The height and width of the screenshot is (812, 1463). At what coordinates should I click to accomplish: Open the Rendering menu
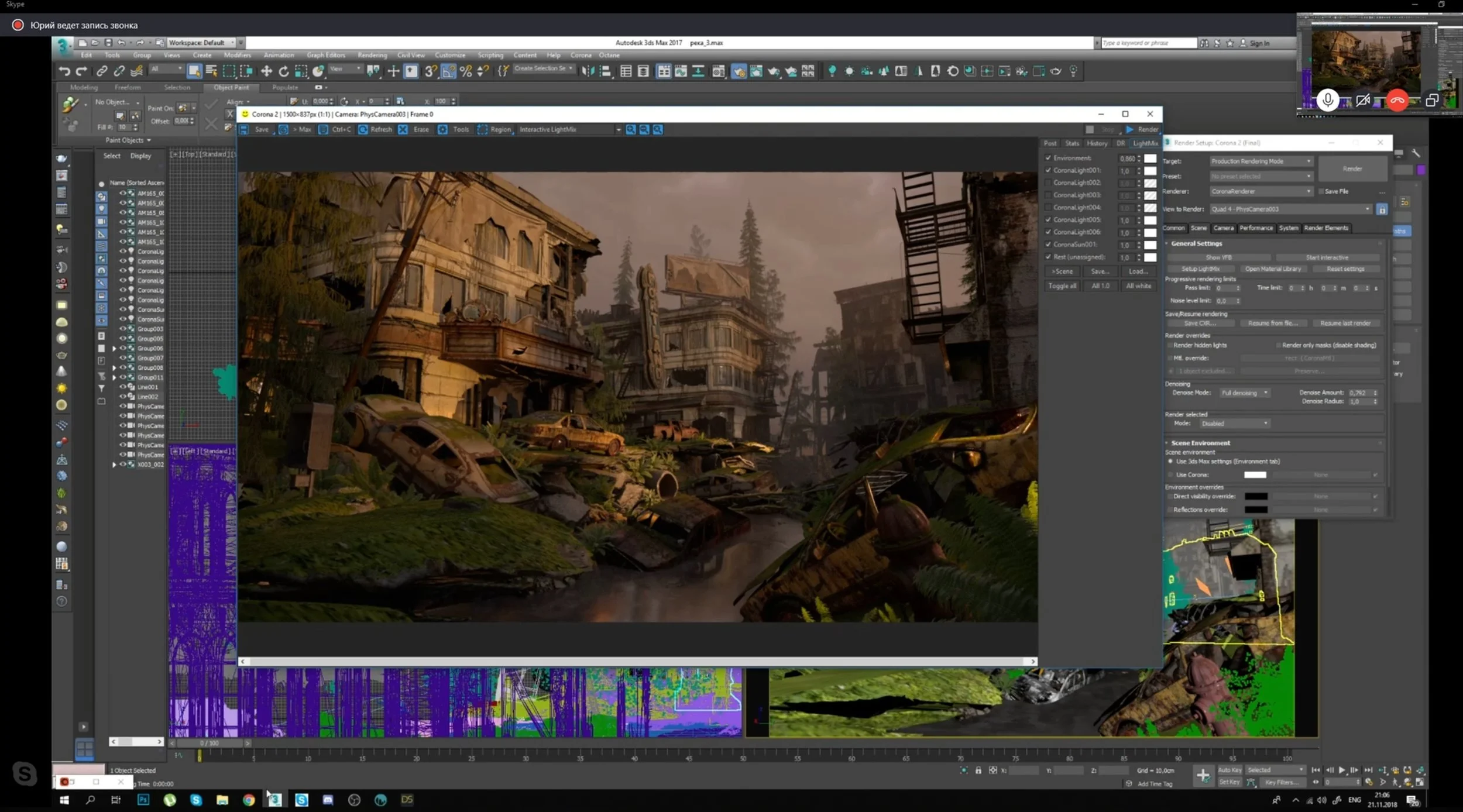372,55
